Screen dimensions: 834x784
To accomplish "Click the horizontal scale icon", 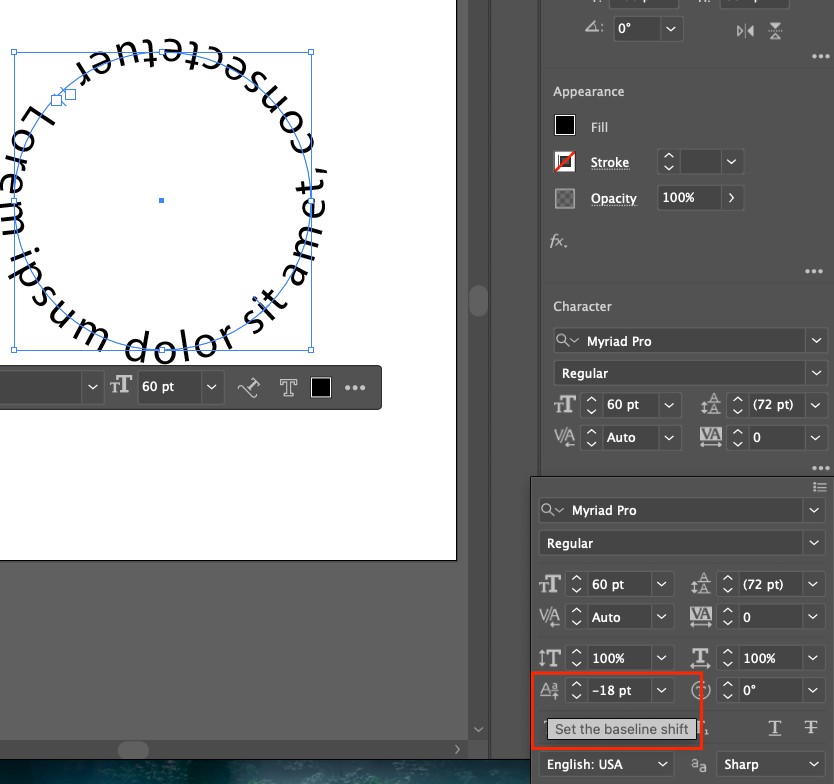I will coord(700,658).
